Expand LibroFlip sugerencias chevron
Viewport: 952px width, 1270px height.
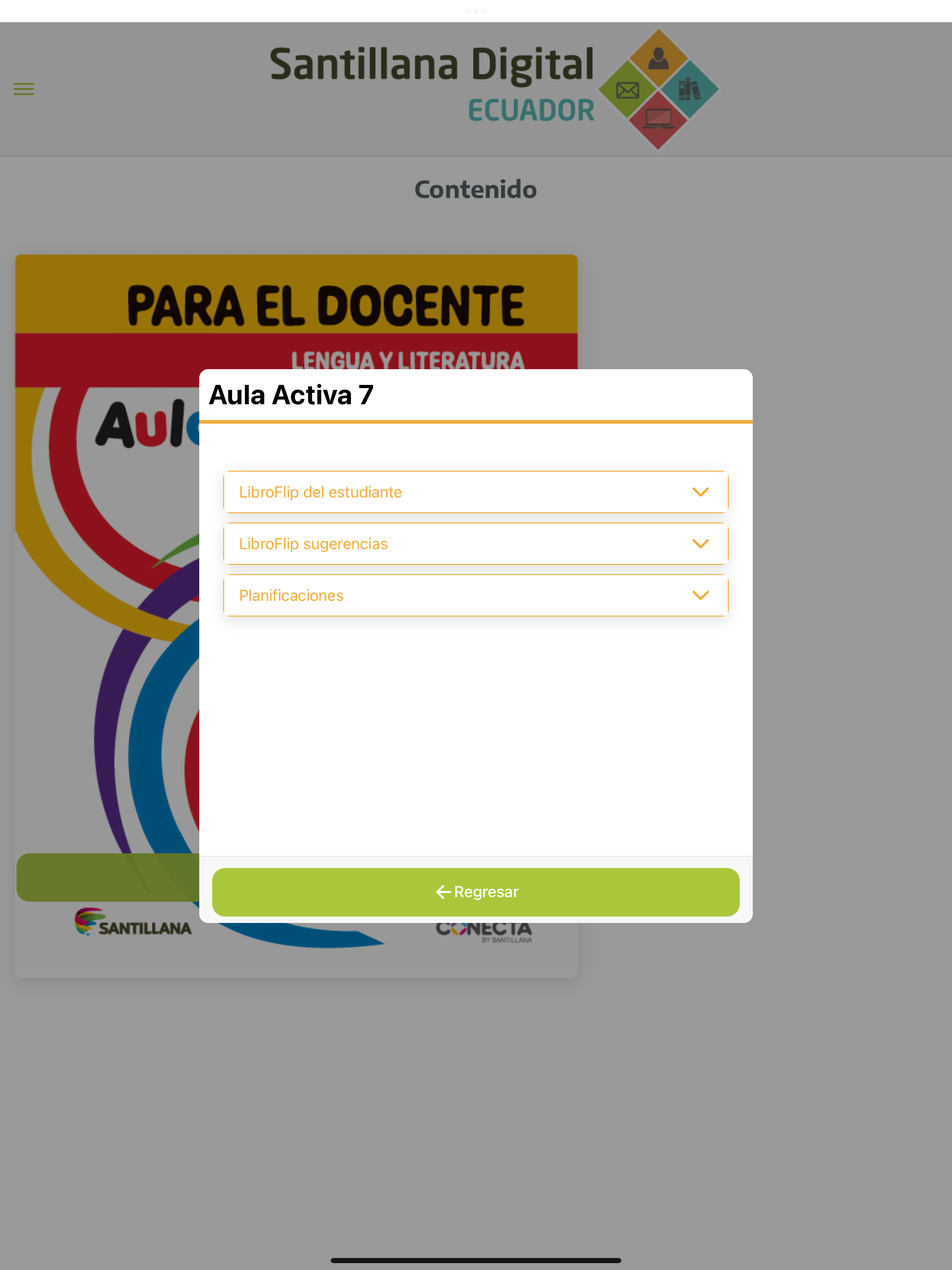pos(700,544)
